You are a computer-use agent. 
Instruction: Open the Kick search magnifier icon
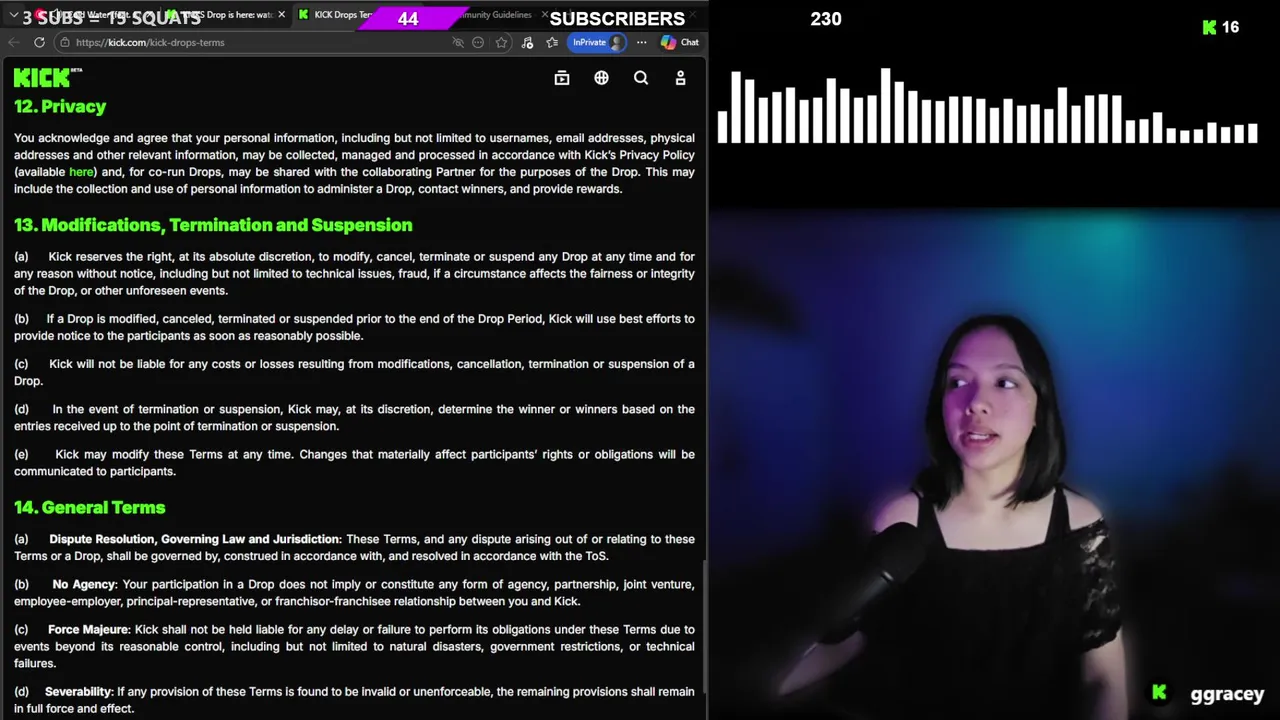click(641, 78)
